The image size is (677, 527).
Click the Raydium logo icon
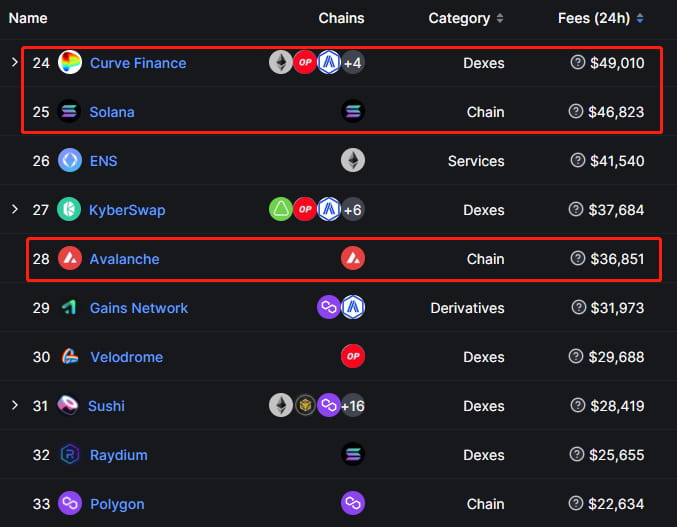click(x=70, y=455)
